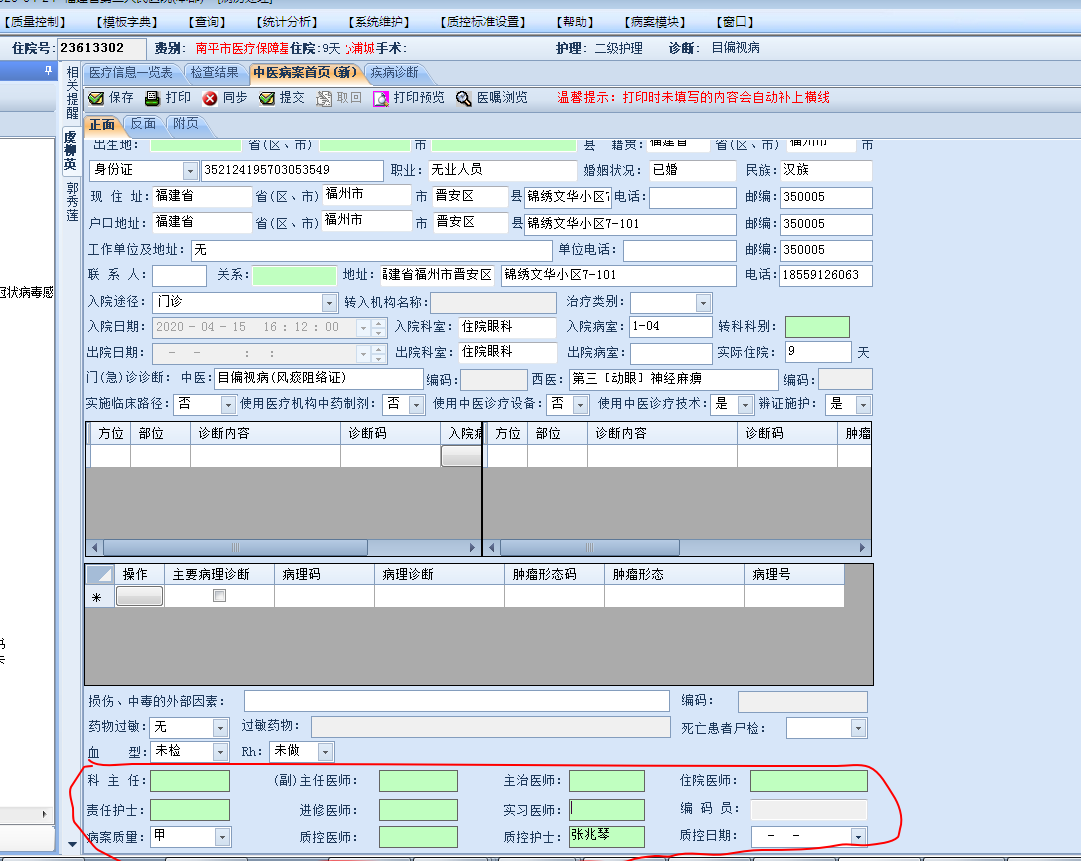Click the 操作 button in pathology row
Screen dimensions: 1081x861
pyautogui.click(x=139, y=596)
